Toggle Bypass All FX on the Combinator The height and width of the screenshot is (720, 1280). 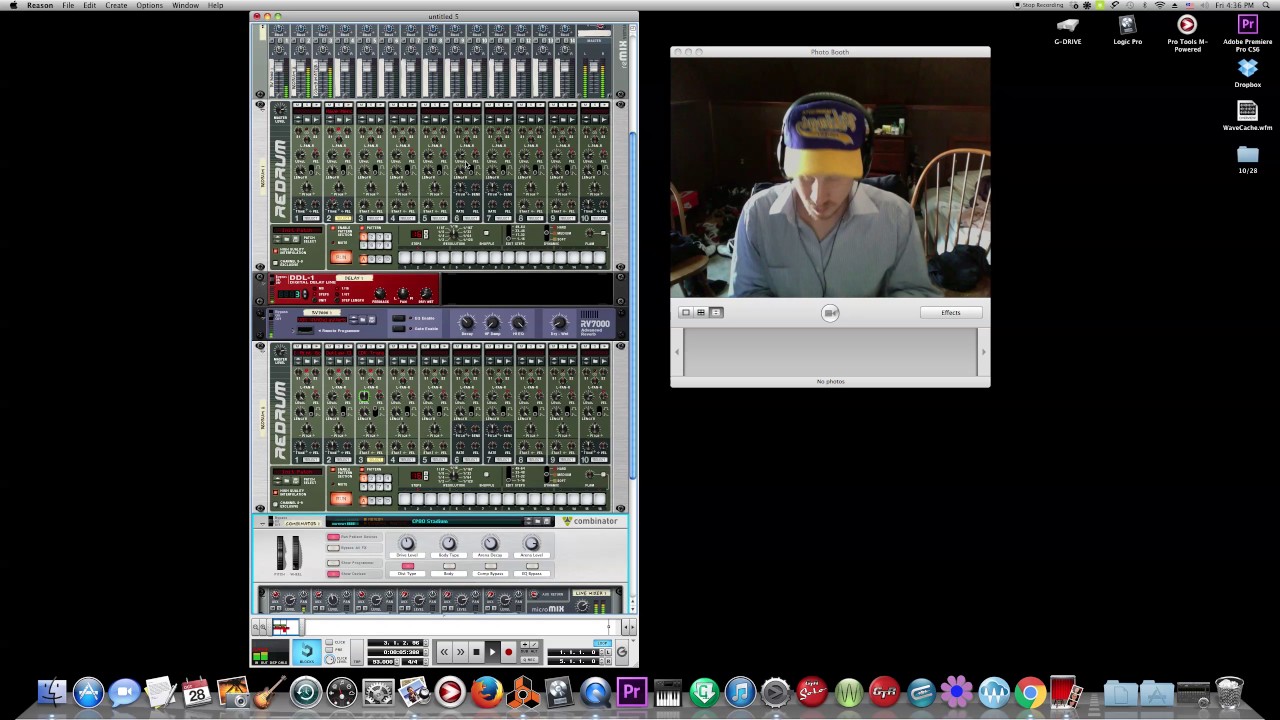pos(333,548)
